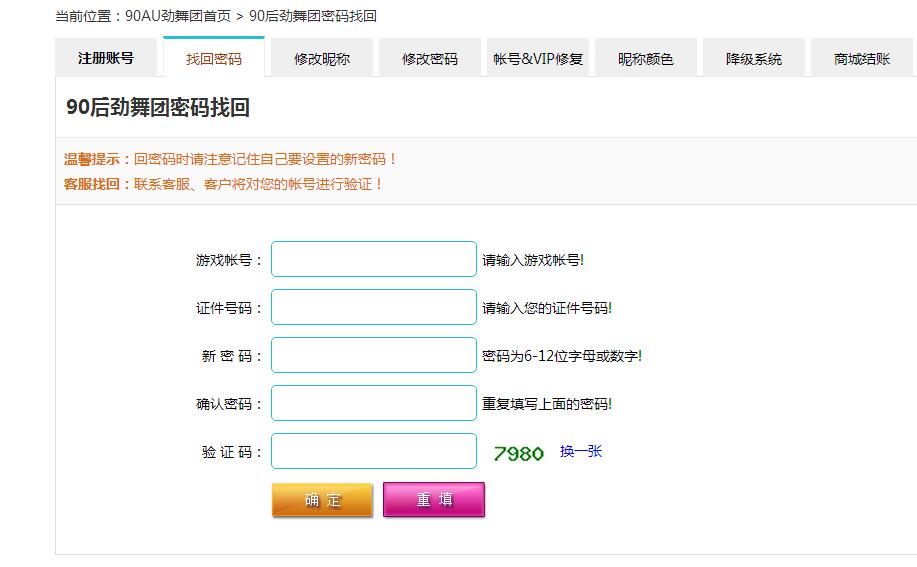
Task: Click the 确认密码 input field
Action: [374, 403]
